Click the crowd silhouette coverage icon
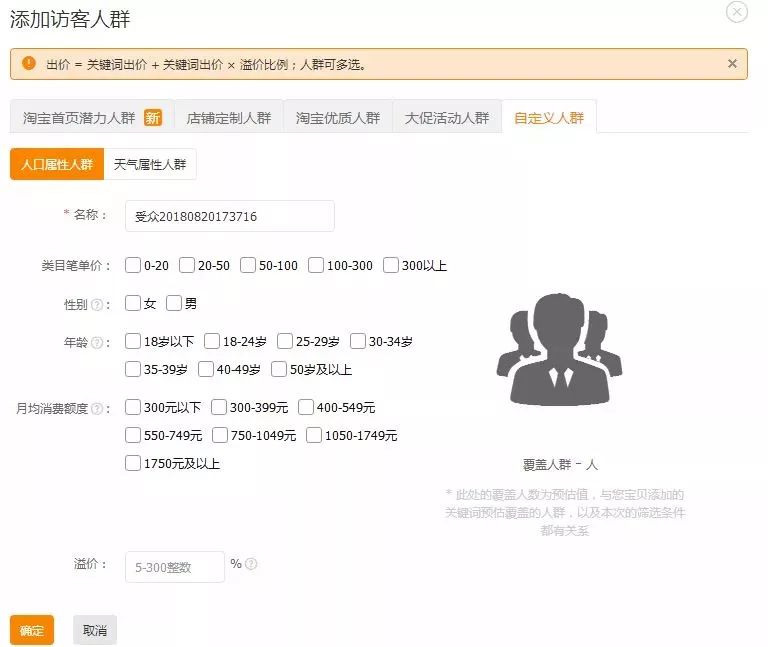Image resolution: width=768 pixels, height=647 pixels. coord(559,350)
